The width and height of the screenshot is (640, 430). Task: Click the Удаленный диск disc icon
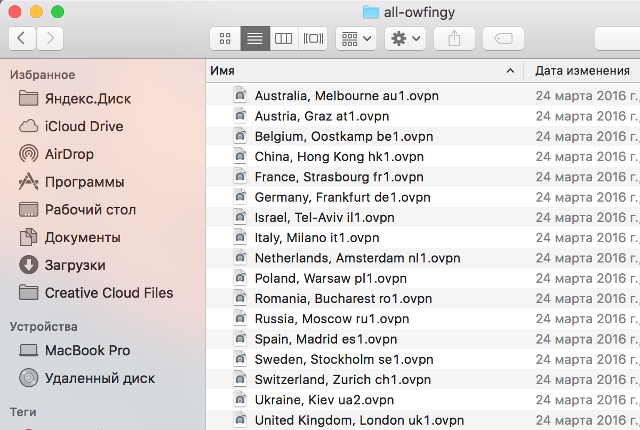(29, 378)
